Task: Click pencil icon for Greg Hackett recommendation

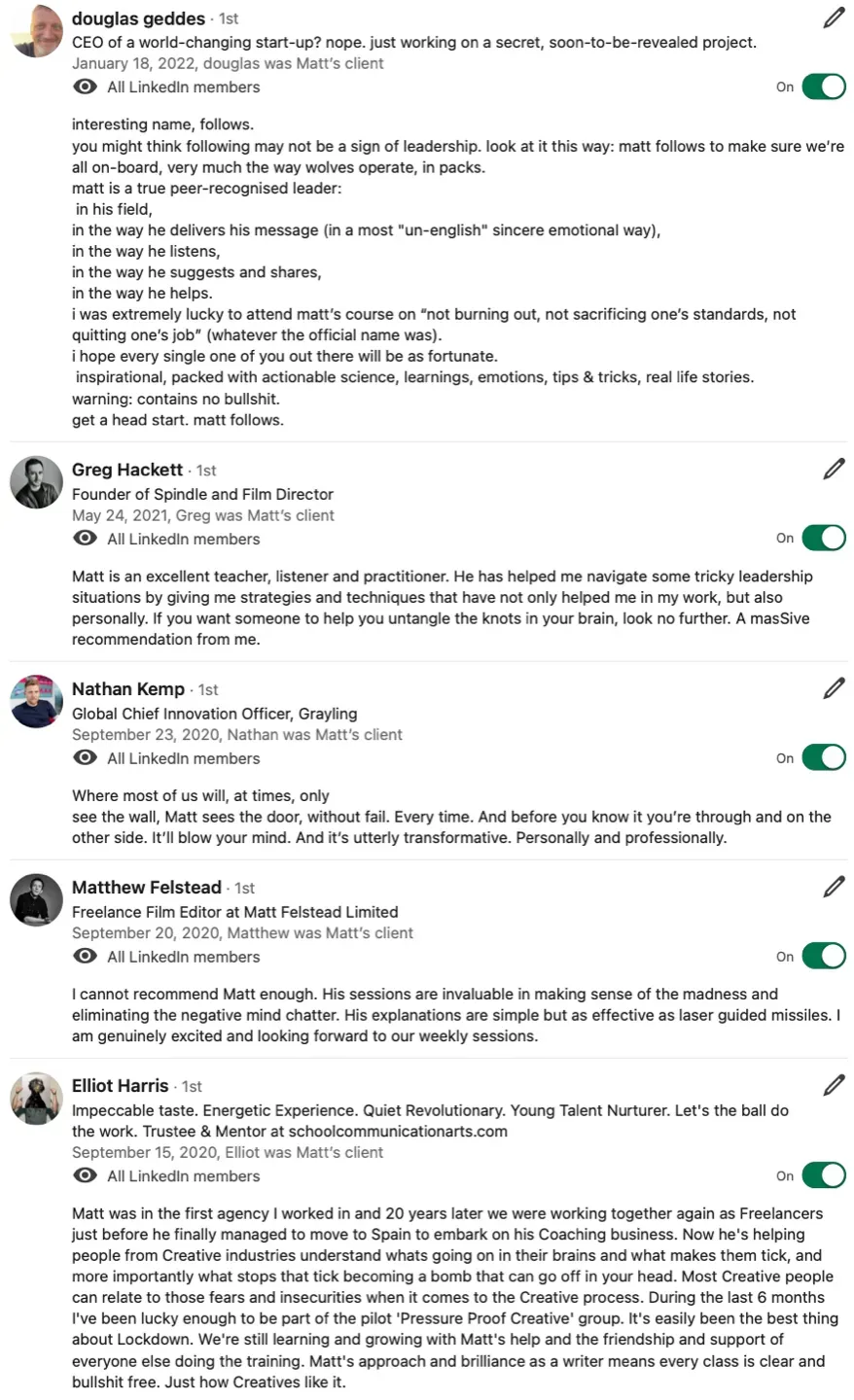Action: 834,470
